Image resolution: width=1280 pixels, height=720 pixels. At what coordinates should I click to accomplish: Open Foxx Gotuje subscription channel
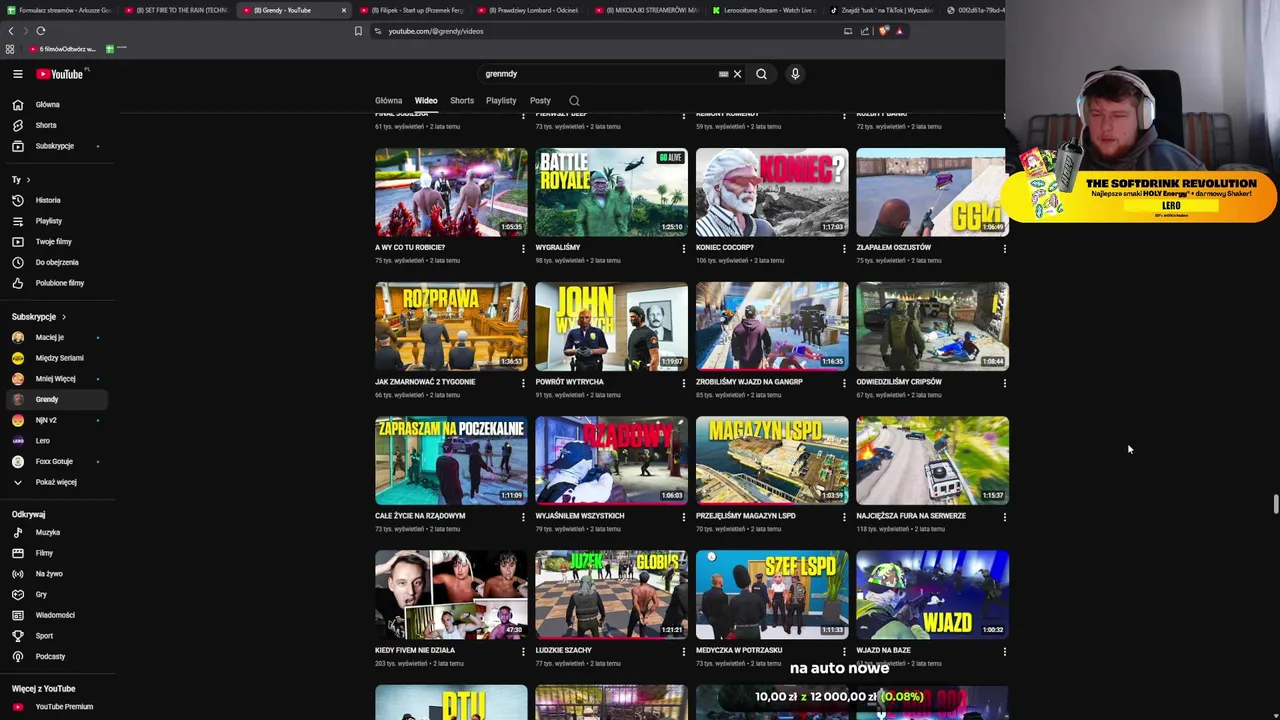coord(54,461)
